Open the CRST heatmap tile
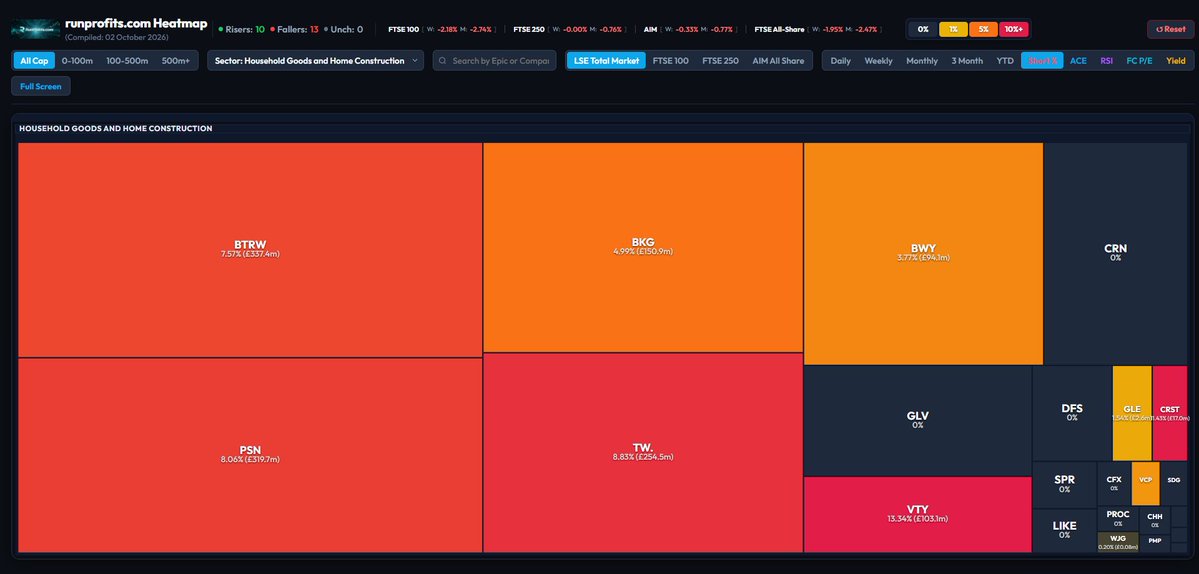Viewport: 1199px width, 574px height. (x=1170, y=413)
